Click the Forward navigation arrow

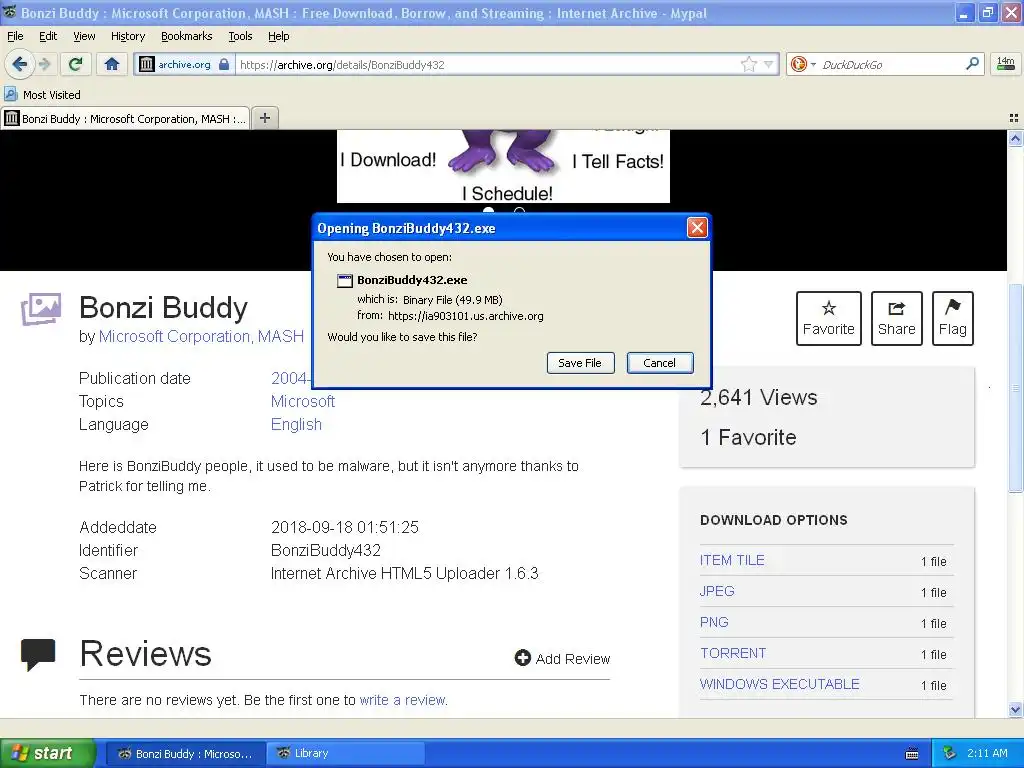point(44,64)
